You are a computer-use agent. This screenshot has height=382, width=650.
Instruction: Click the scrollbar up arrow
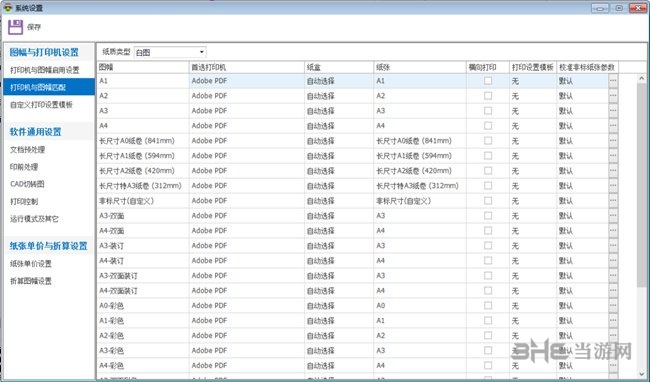(641, 78)
